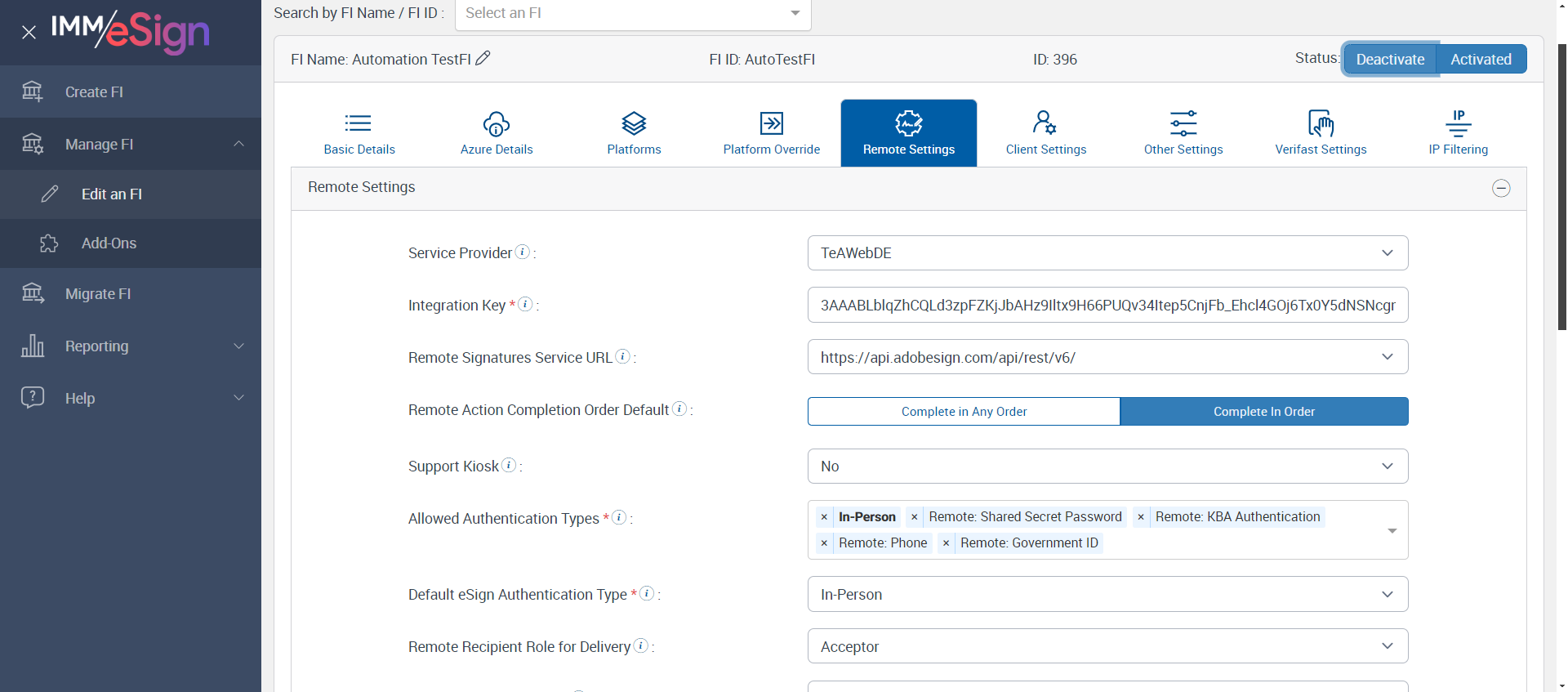Remove the Remote: Phone tag
This screenshot has width=1568, height=692.
point(824,543)
